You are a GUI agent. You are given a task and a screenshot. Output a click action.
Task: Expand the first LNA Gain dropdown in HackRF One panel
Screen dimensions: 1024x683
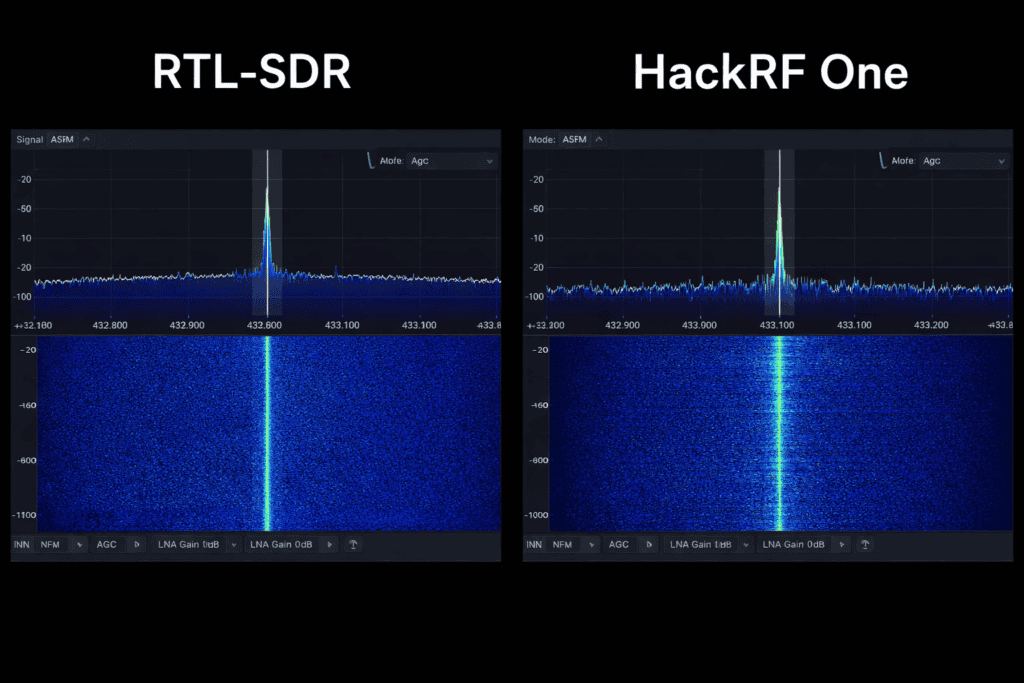click(x=746, y=544)
